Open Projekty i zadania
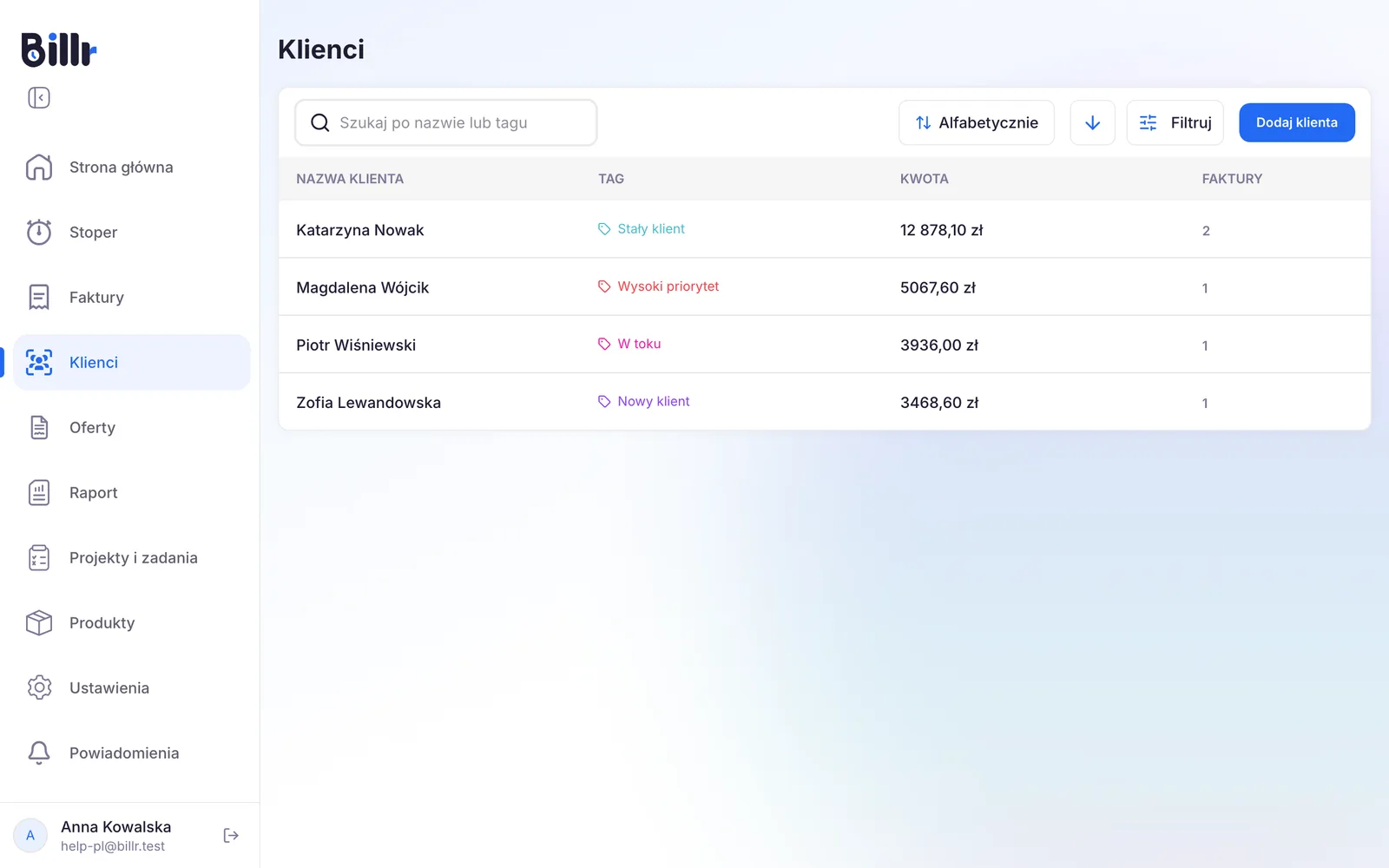Screen dimensions: 1389x868 click(132, 557)
